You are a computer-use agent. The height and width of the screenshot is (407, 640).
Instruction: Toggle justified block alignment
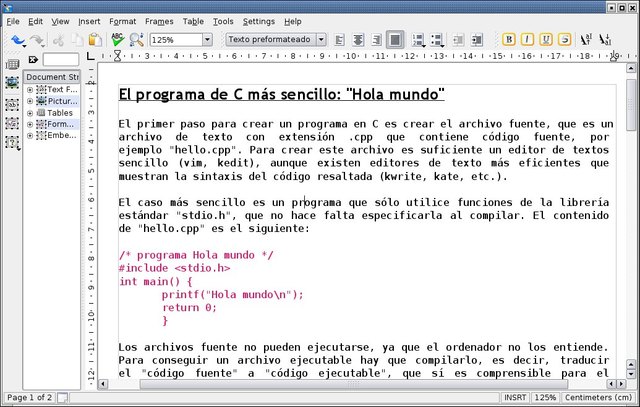click(395, 40)
